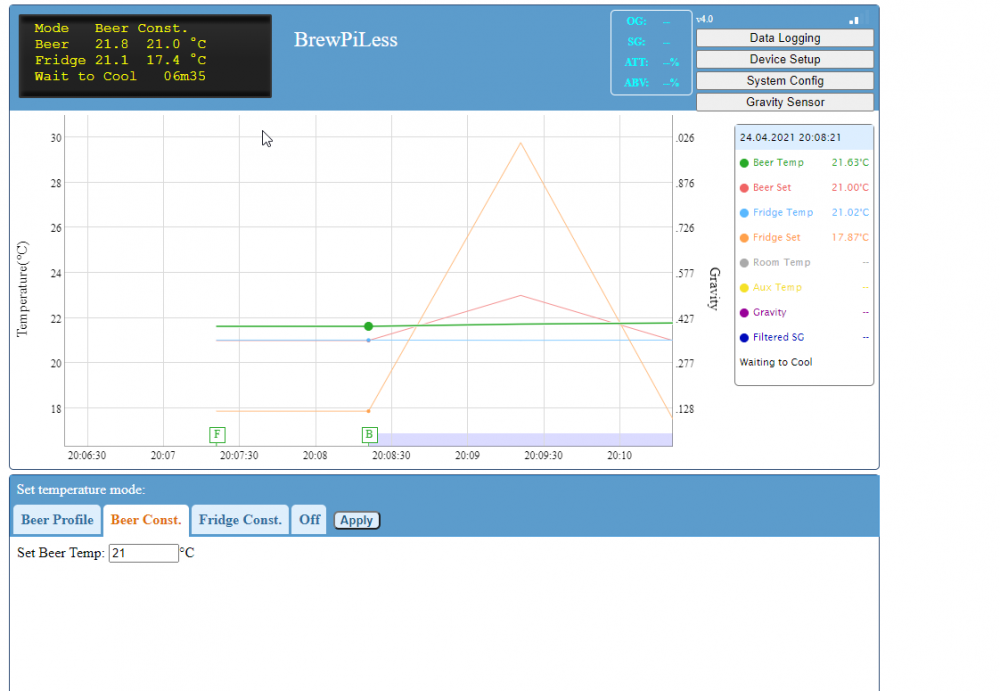This screenshot has width=1000, height=691.
Task: Toggle Aux Temp yellow legend dot
Action: coord(744,288)
